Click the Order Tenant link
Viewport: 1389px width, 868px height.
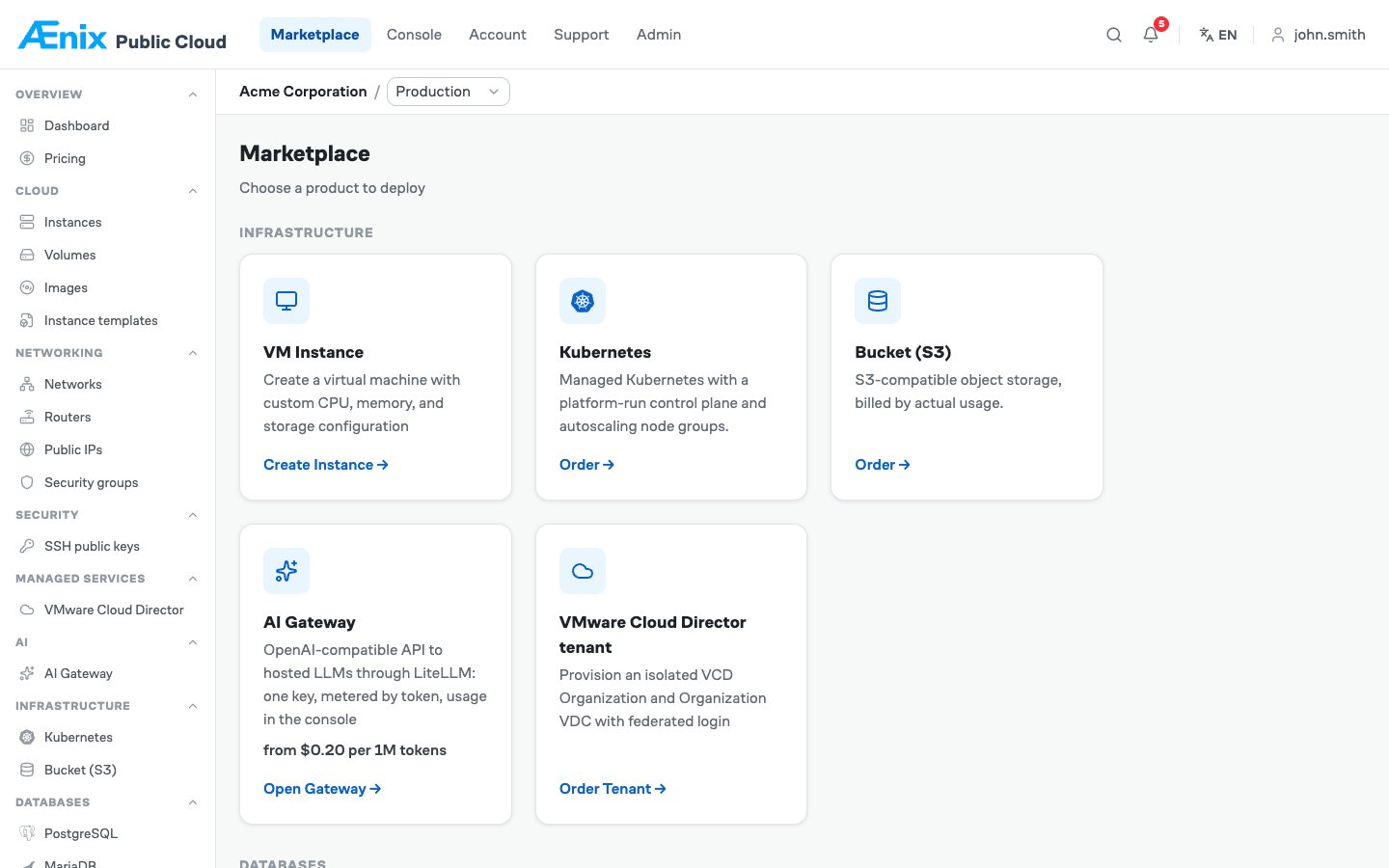point(613,789)
